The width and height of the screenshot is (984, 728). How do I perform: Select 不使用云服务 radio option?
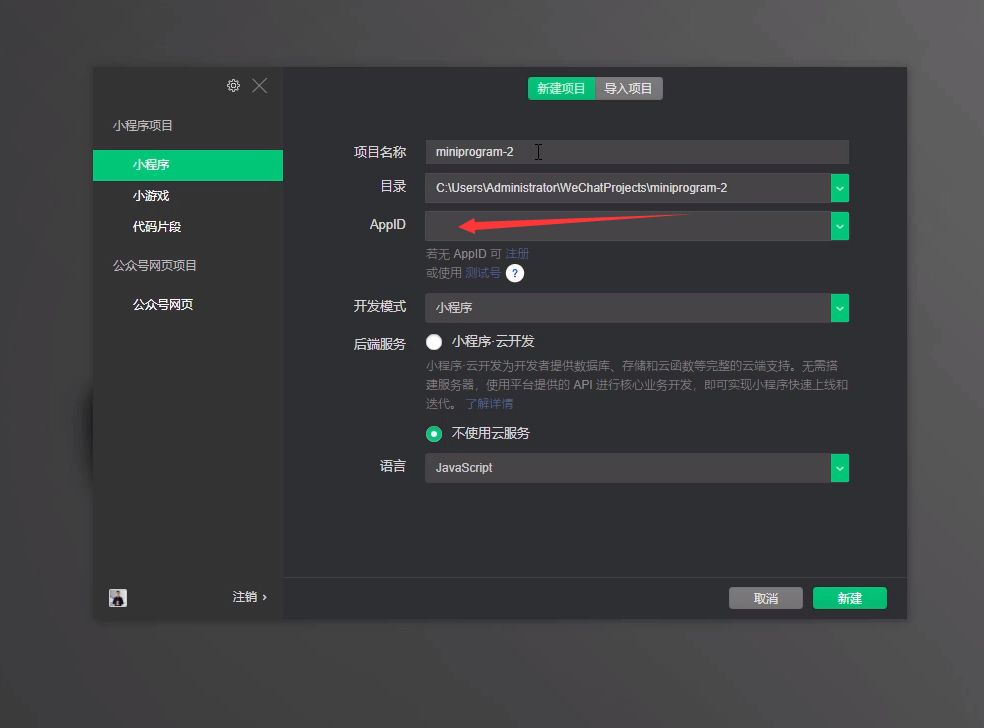(x=434, y=434)
